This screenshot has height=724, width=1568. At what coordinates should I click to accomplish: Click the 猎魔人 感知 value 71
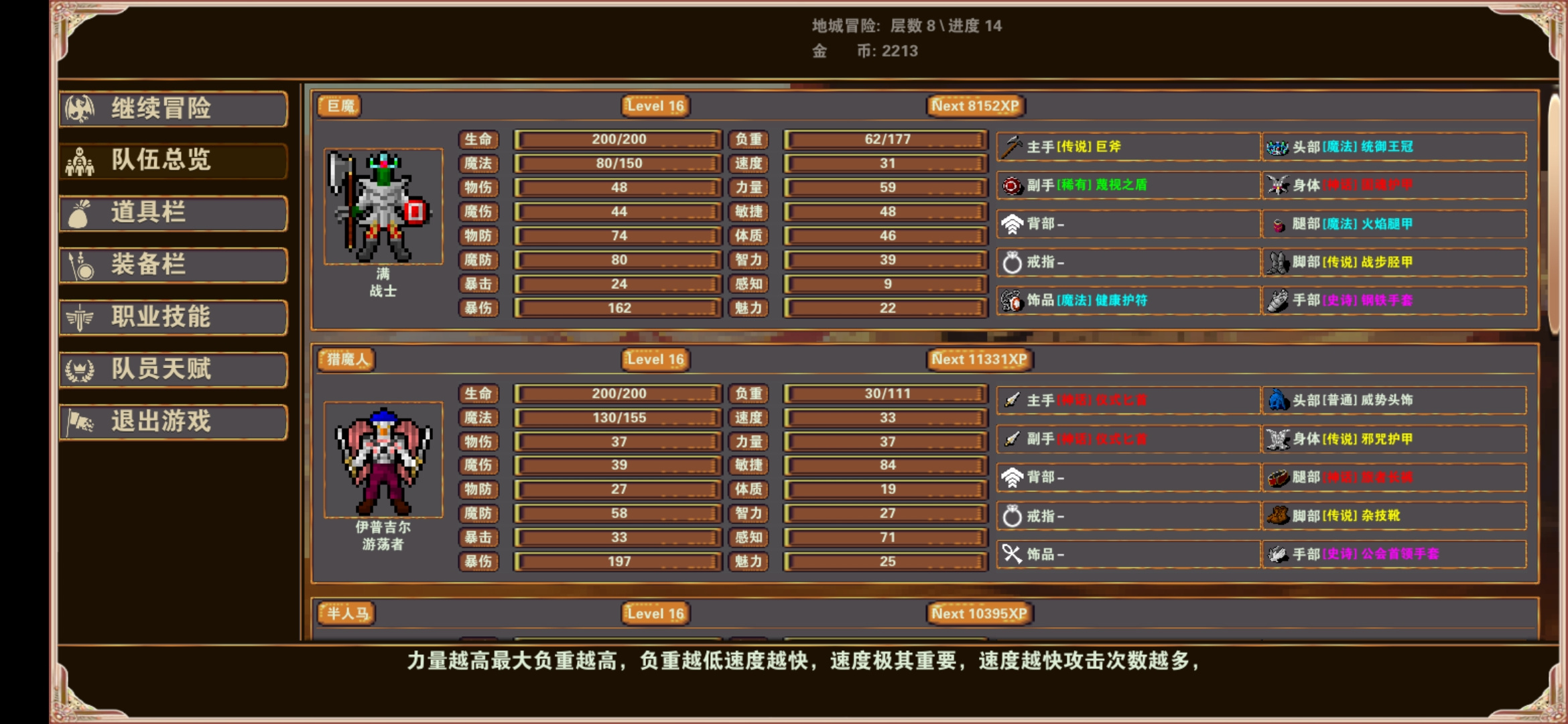887,538
